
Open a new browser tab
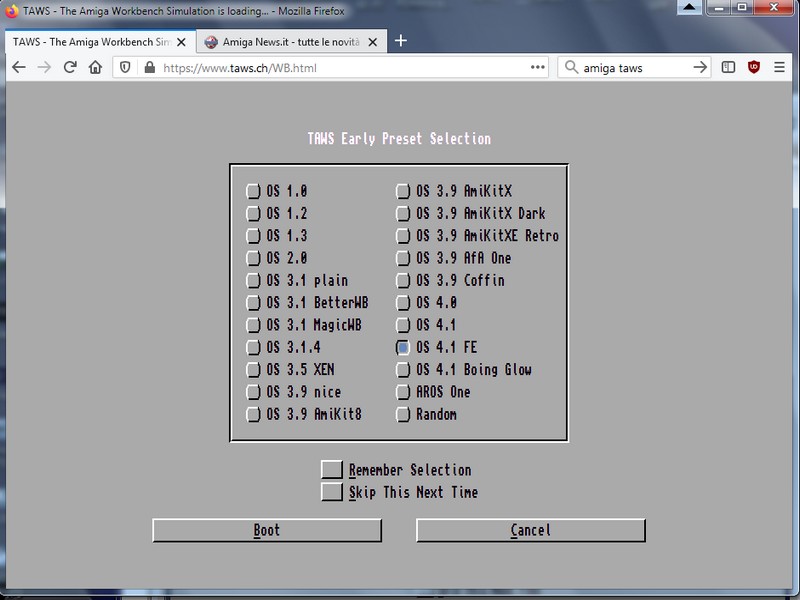tap(400, 41)
